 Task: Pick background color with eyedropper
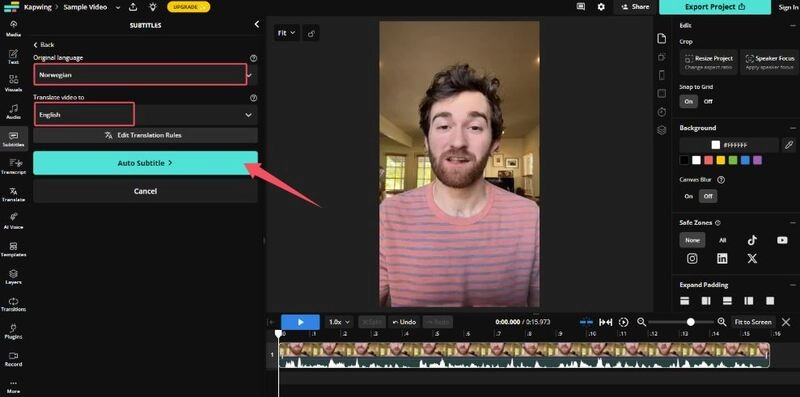coord(788,145)
